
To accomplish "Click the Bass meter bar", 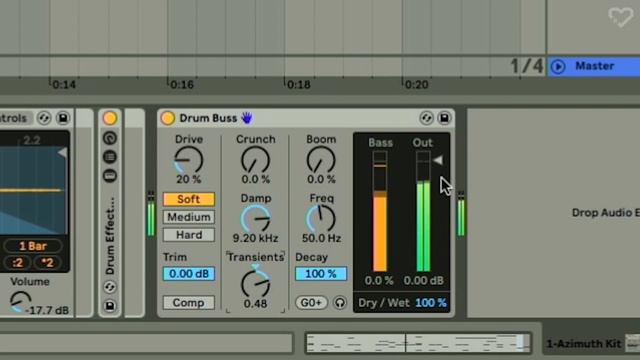I will click(x=380, y=211).
